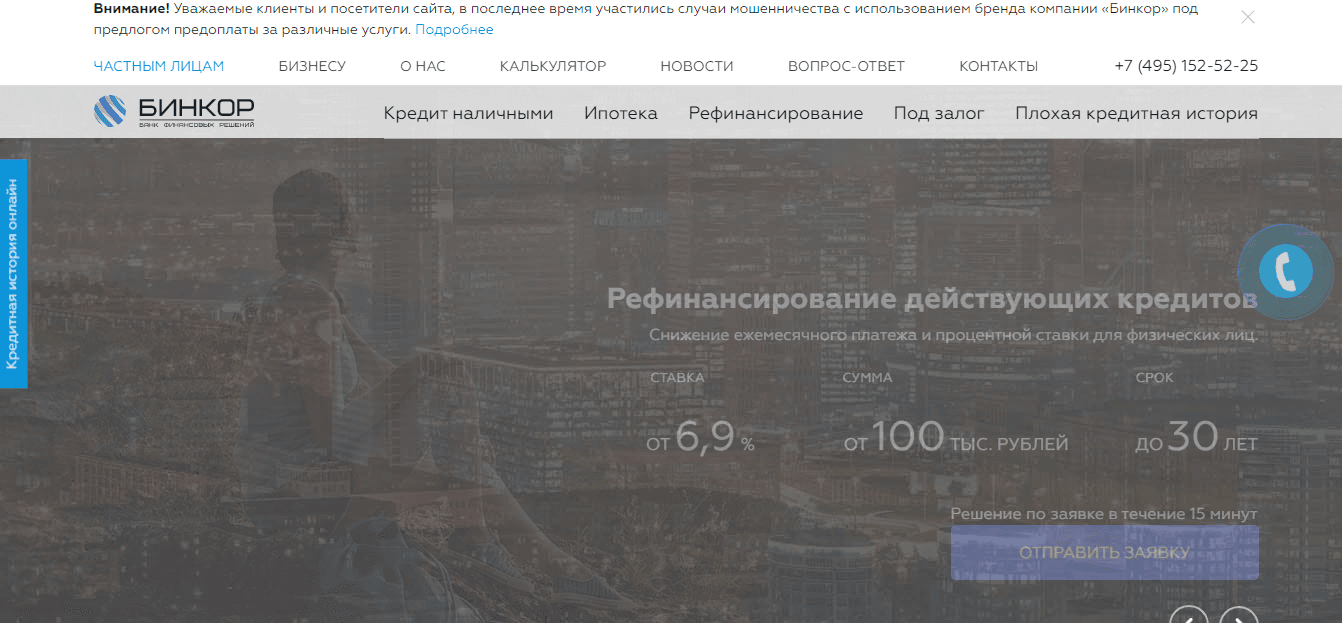
Task: Open the Контакты page
Action: pyautogui.click(x=998, y=66)
